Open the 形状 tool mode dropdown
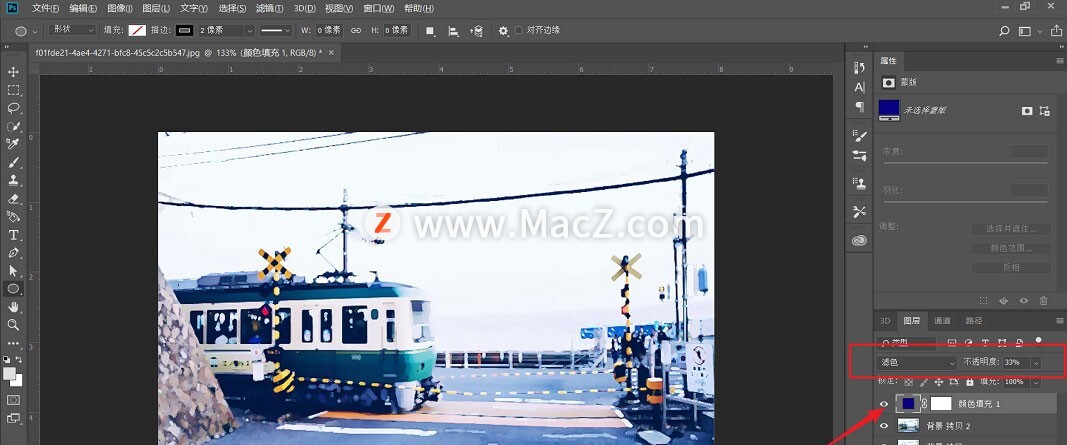Screen dimensions: 1067x445 click(x=72, y=31)
